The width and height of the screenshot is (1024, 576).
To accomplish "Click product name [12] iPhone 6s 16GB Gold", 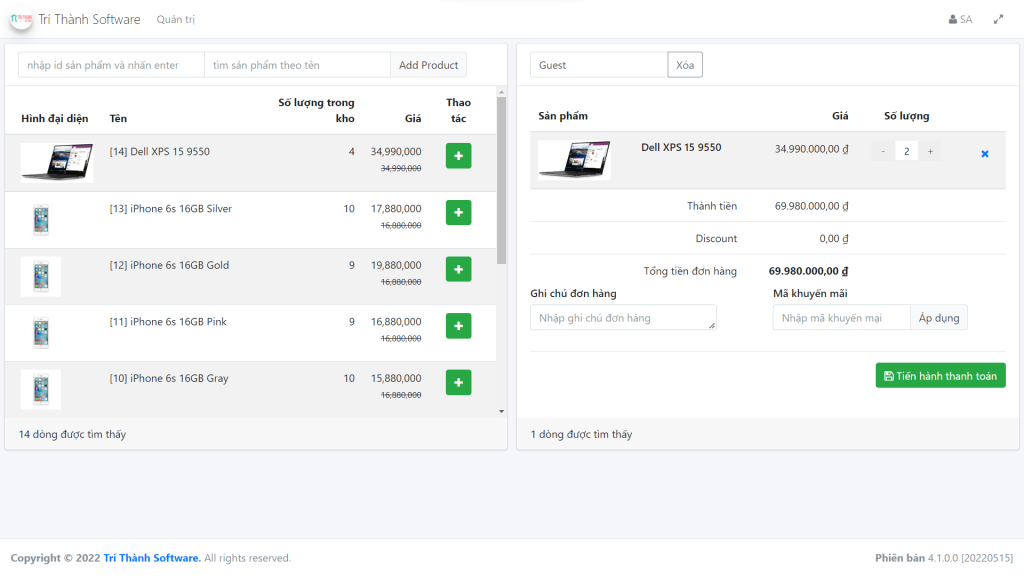I will [x=169, y=265].
